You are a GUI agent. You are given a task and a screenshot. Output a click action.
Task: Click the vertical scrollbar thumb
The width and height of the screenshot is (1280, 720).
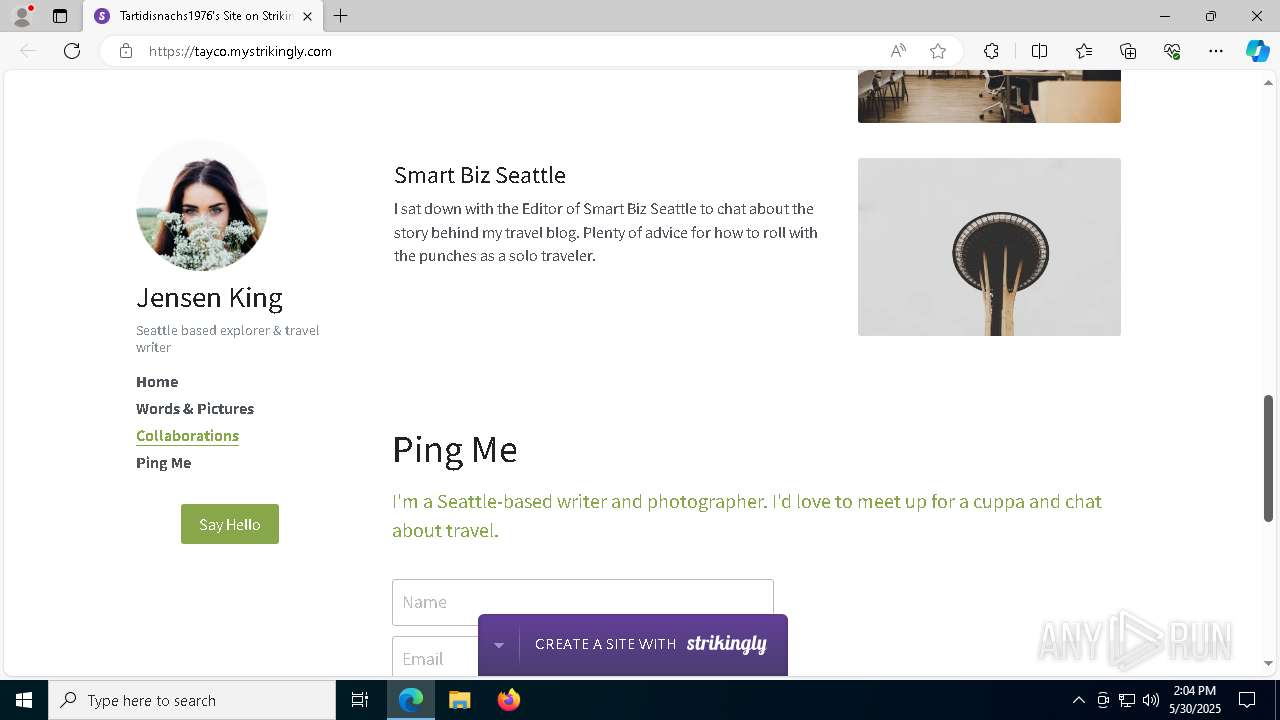1268,458
